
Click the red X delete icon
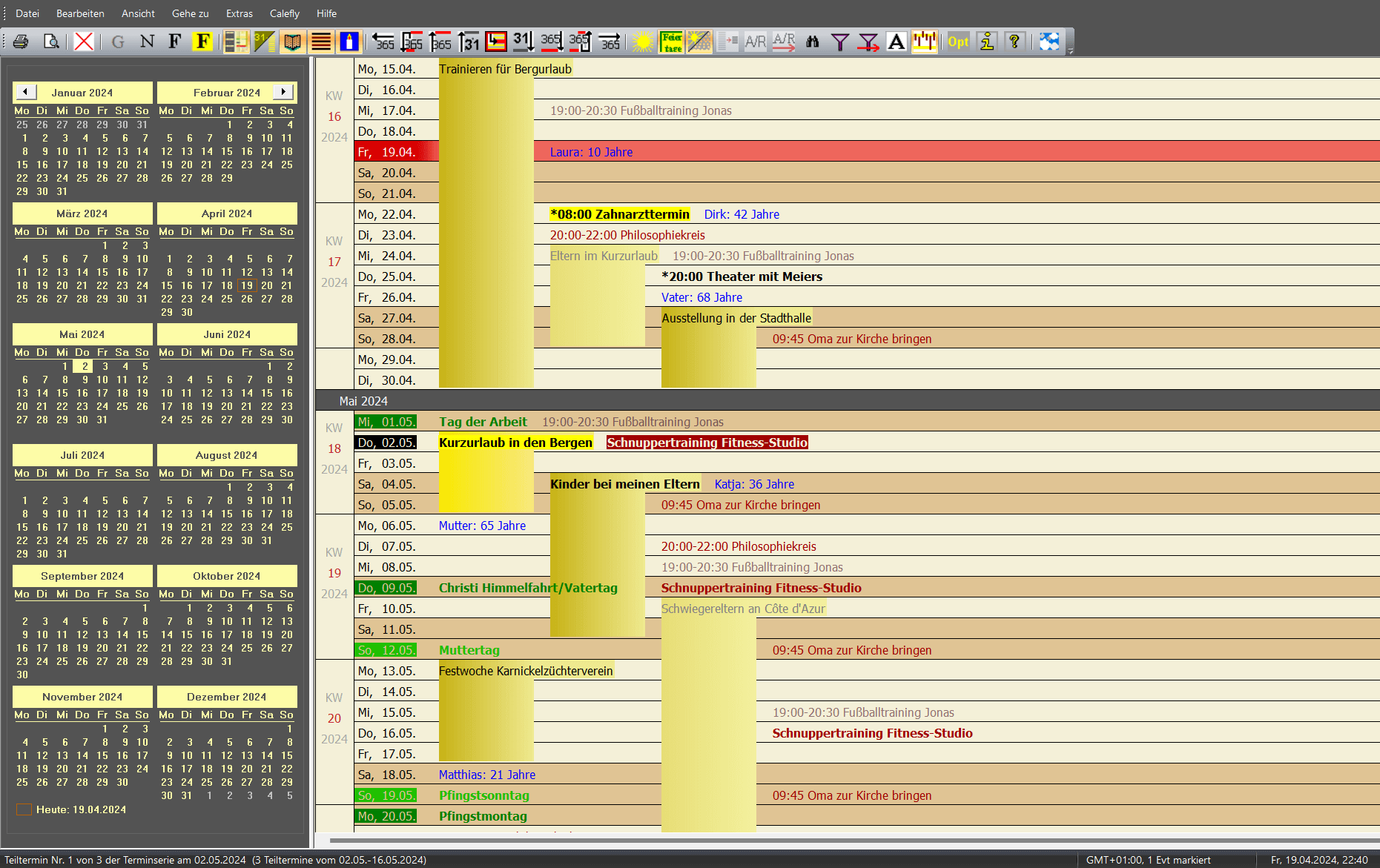[x=84, y=42]
